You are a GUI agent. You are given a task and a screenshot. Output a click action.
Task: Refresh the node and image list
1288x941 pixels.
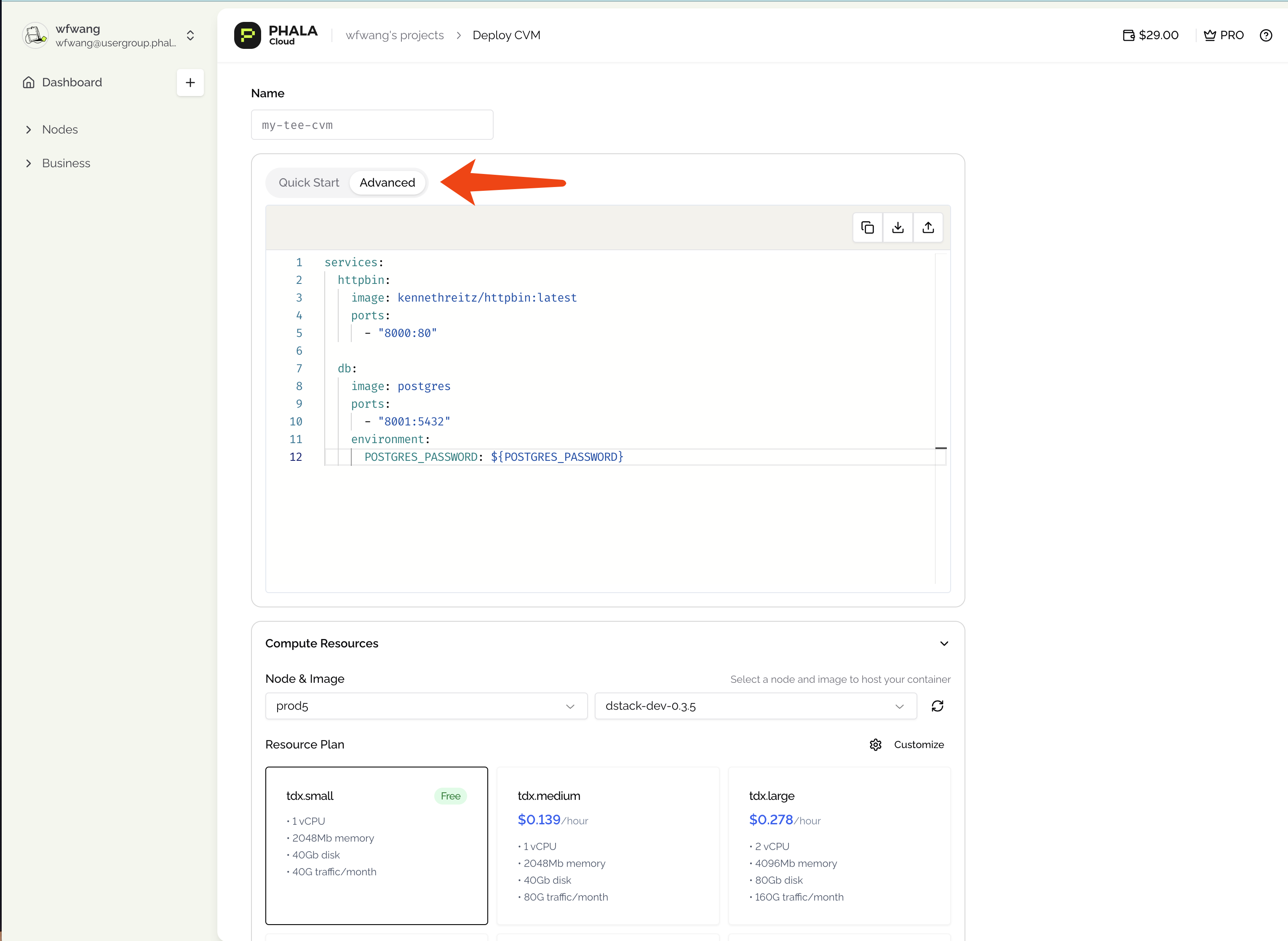[x=937, y=706]
